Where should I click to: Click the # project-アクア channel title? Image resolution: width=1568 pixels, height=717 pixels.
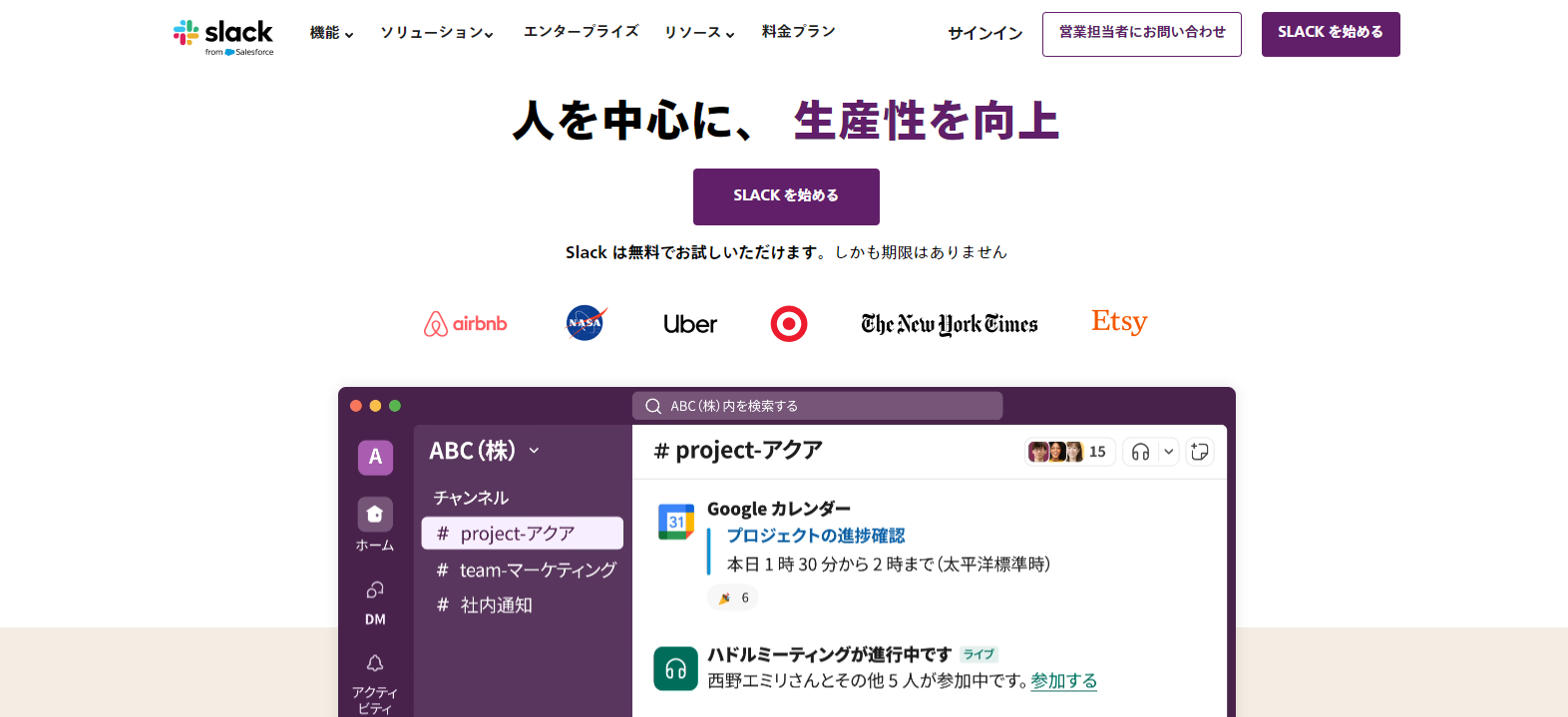[x=738, y=451]
